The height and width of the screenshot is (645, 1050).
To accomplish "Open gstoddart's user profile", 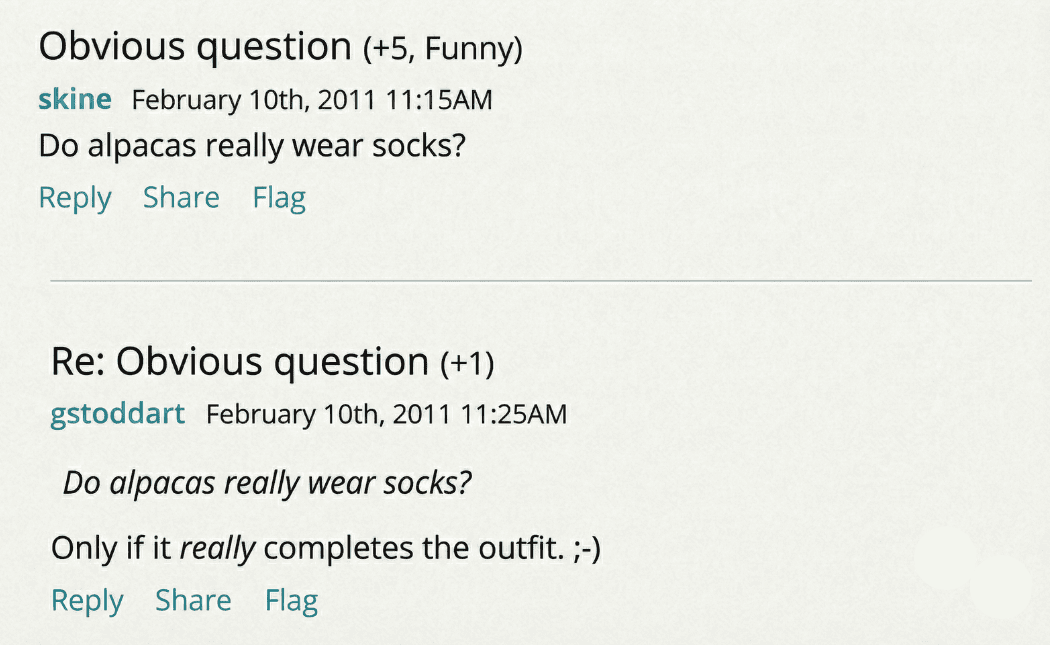I will [x=117, y=414].
